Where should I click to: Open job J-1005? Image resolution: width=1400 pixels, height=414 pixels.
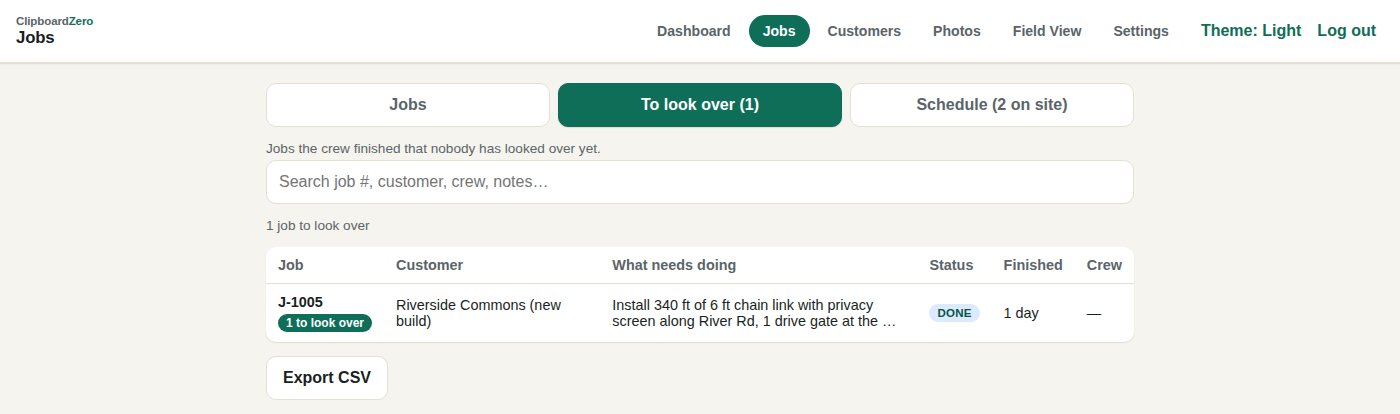300,302
